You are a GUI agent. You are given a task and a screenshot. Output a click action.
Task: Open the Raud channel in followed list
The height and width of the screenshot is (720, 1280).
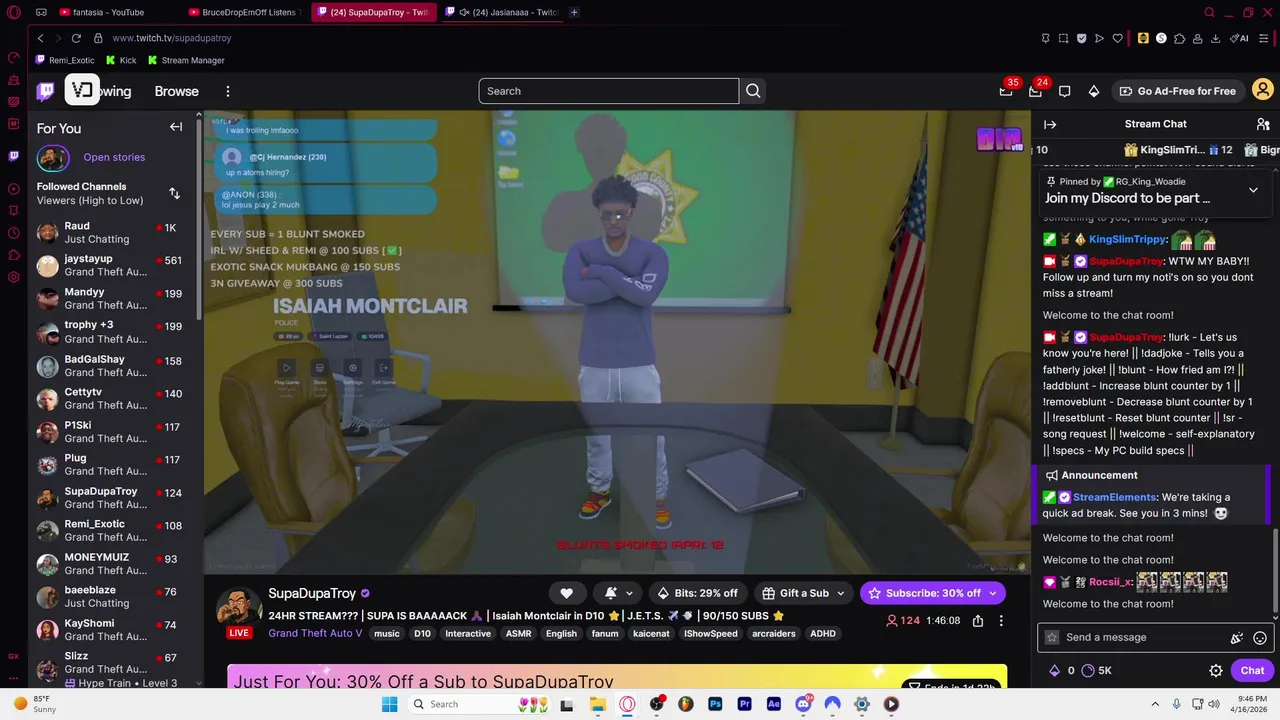tap(115, 233)
